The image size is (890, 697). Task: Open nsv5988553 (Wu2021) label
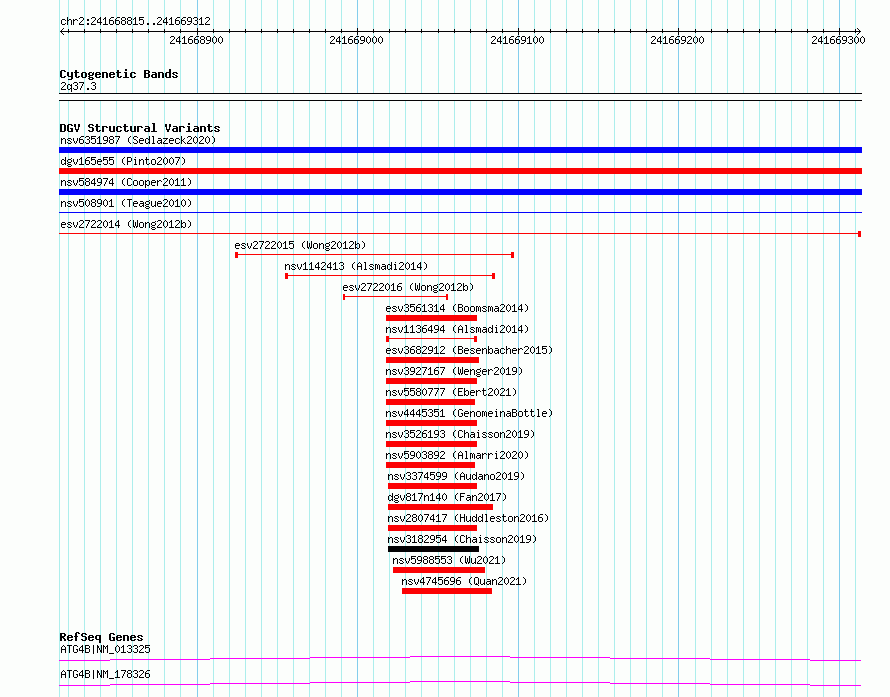449,560
